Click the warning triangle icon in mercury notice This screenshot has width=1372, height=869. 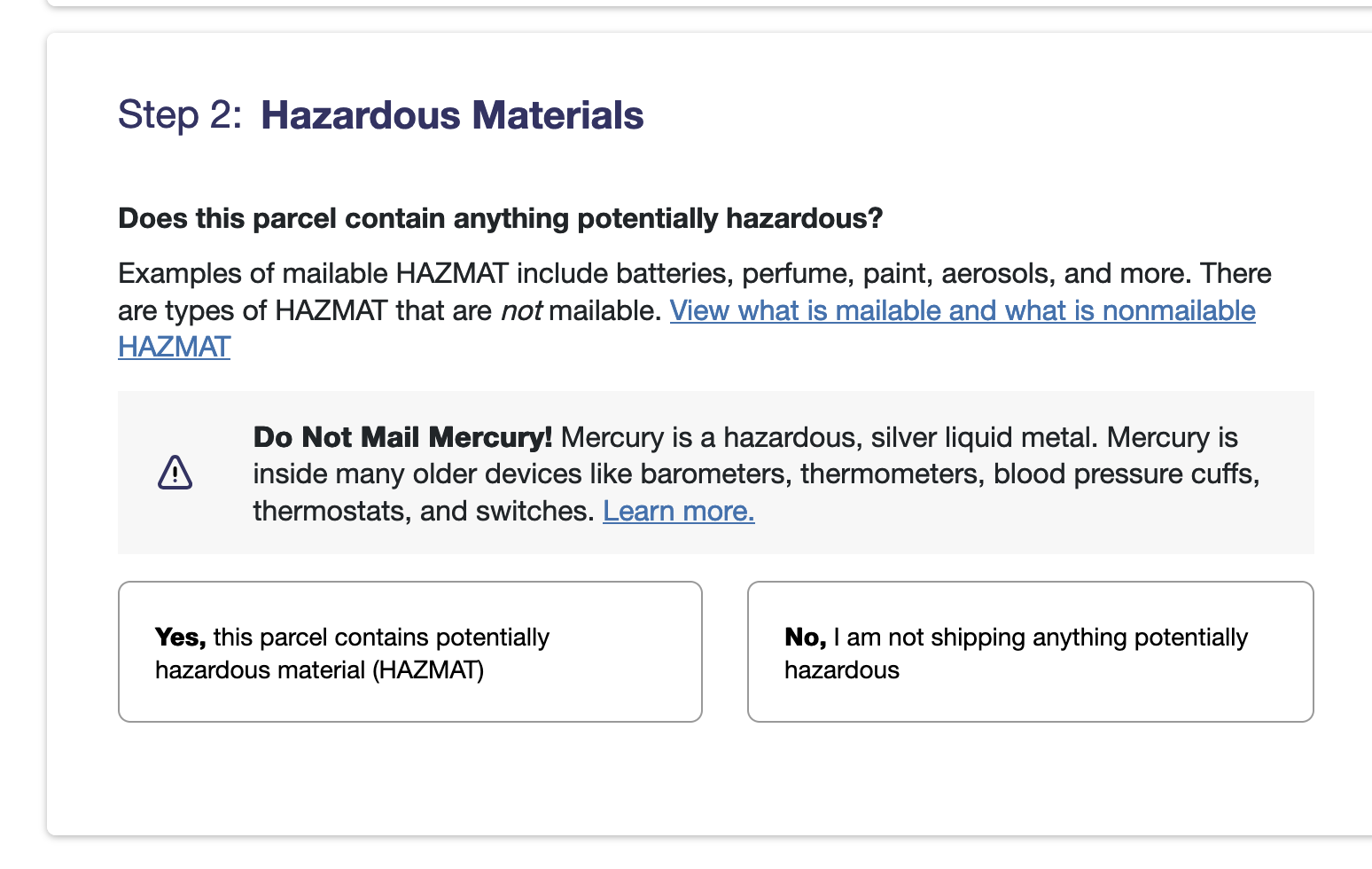tap(175, 473)
